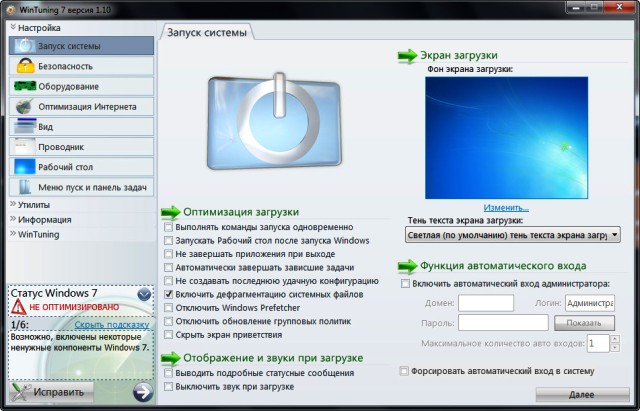Decrease Максимальное количество авто входов stepper
Image resolution: width=640 pixels, height=411 pixels.
click(615, 348)
